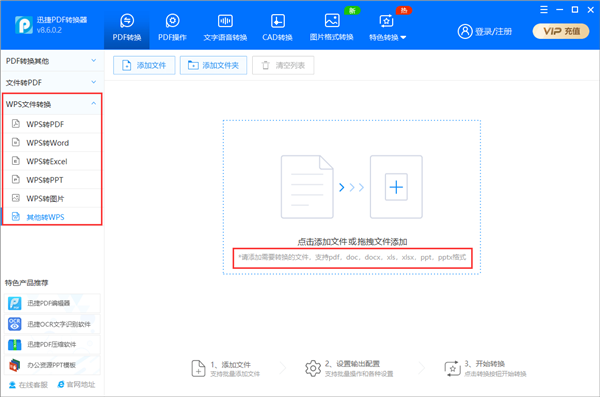The width and height of the screenshot is (600, 397).
Task: Click the document illustration in drop area
Action: (x=307, y=187)
